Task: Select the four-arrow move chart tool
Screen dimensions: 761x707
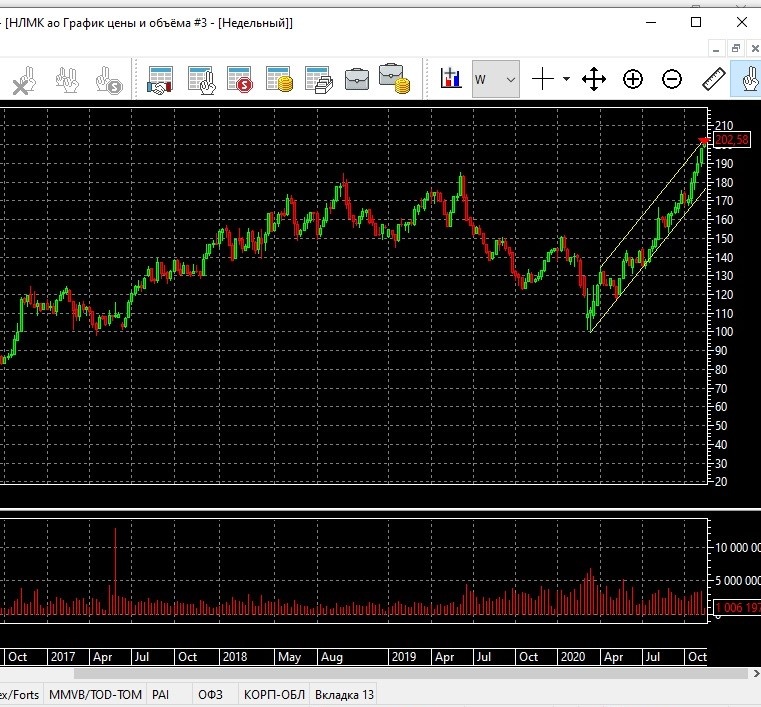Action: coord(594,79)
